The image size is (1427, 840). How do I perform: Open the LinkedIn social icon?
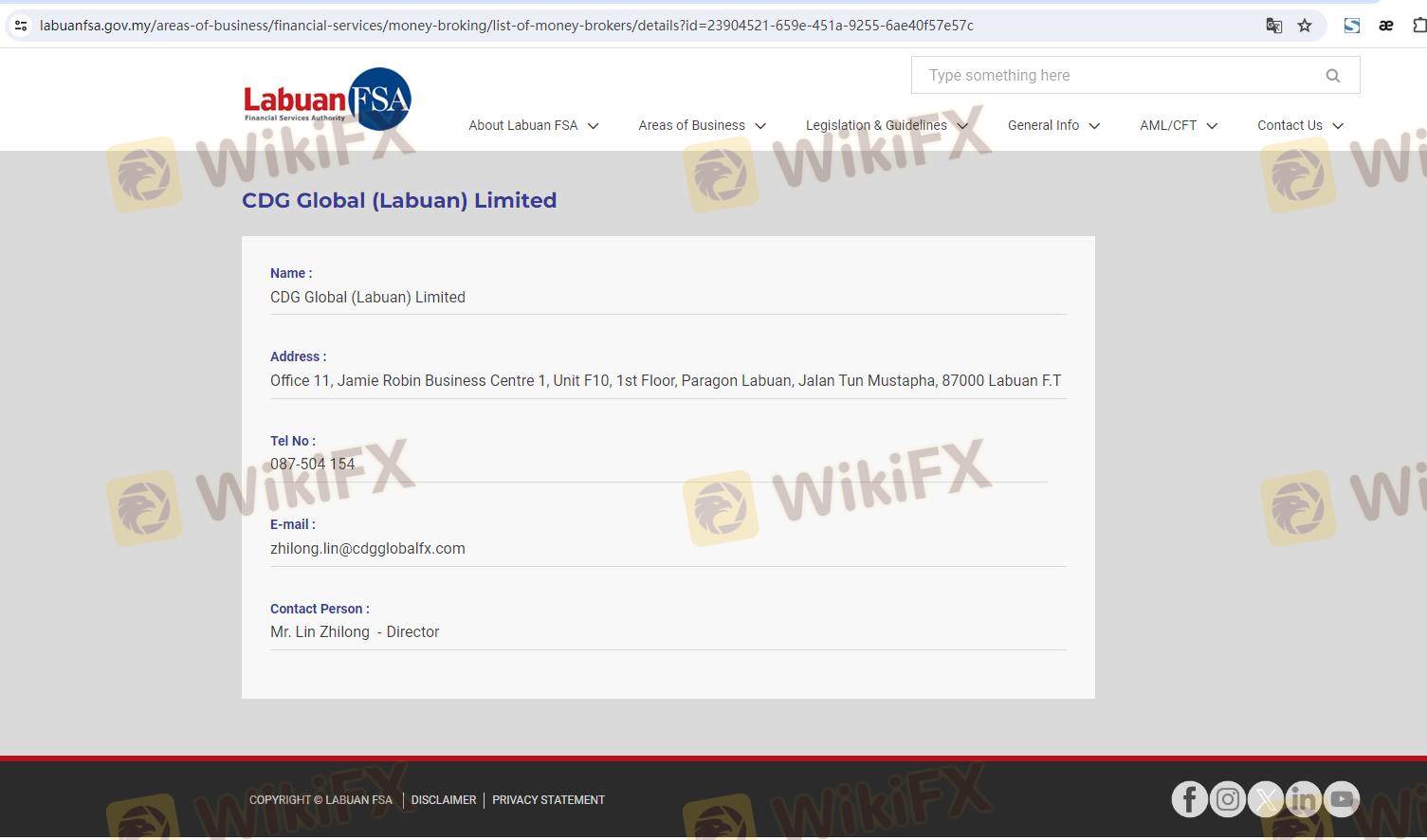(x=1303, y=799)
